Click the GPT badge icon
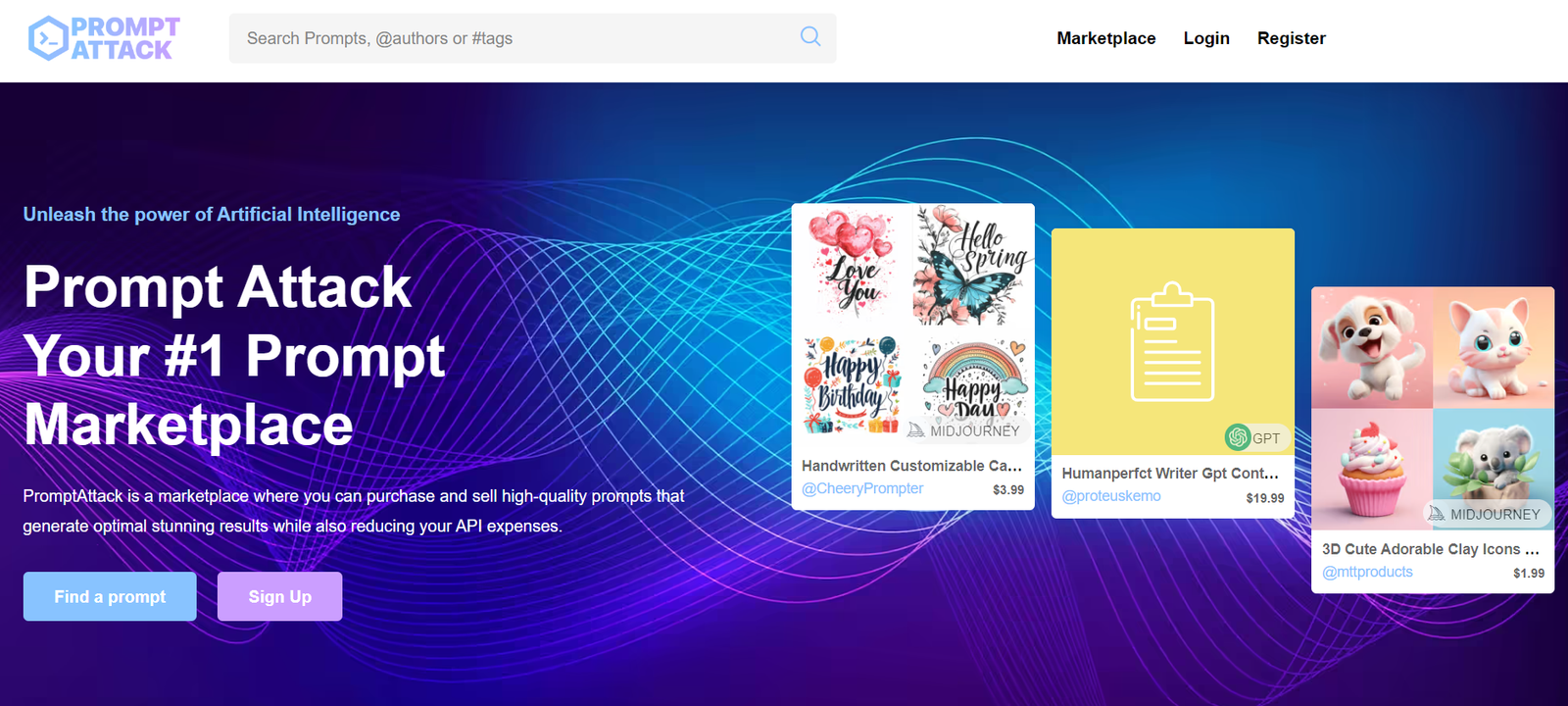This screenshot has width=1568, height=706. click(x=1238, y=437)
